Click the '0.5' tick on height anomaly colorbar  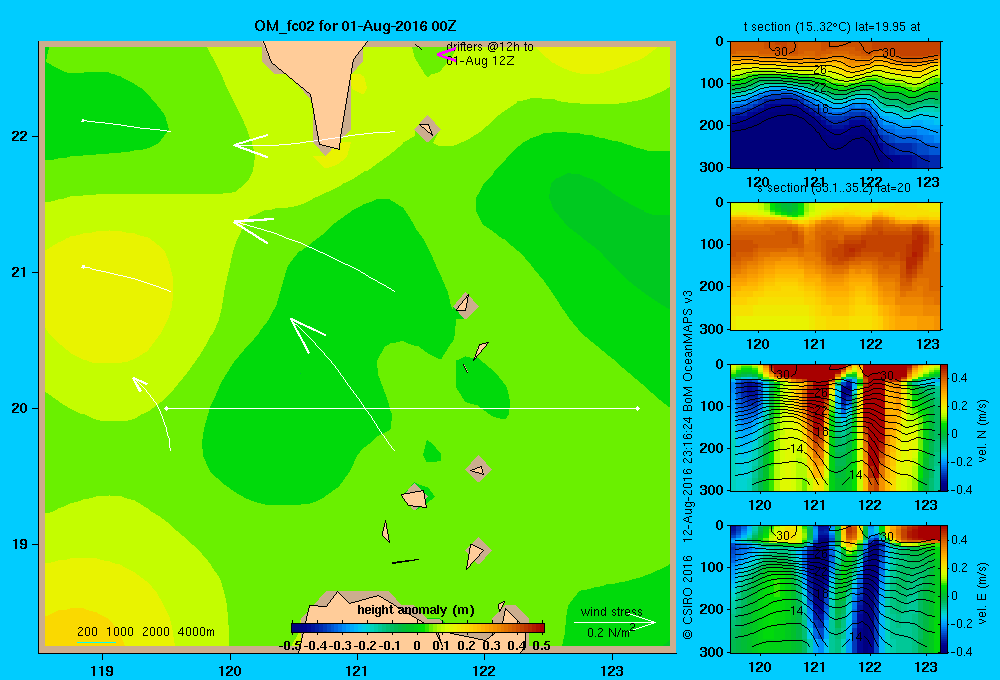(x=541, y=646)
